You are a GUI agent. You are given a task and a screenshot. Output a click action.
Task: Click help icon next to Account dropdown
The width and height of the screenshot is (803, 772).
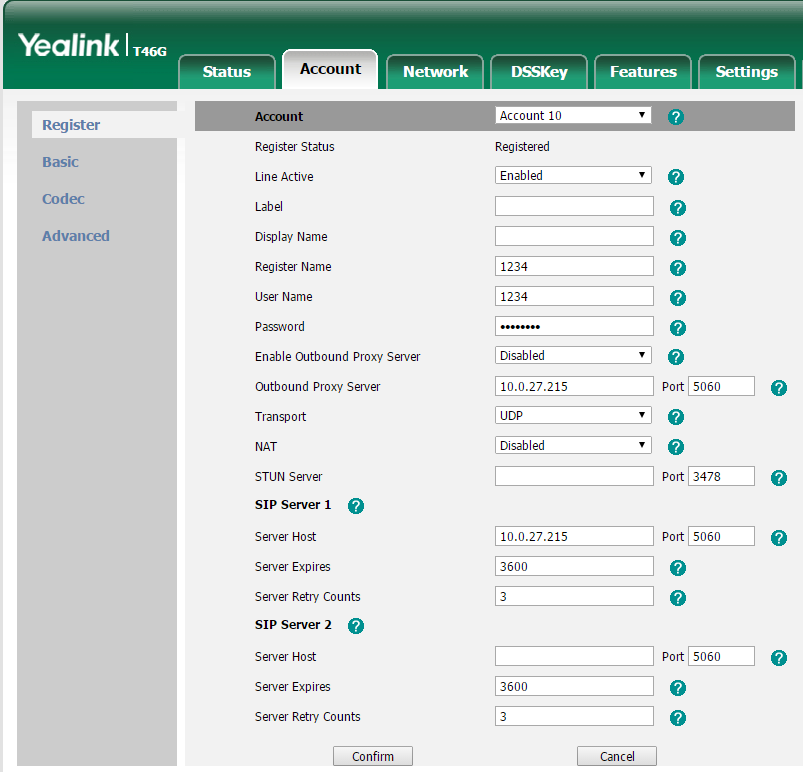coord(675,117)
